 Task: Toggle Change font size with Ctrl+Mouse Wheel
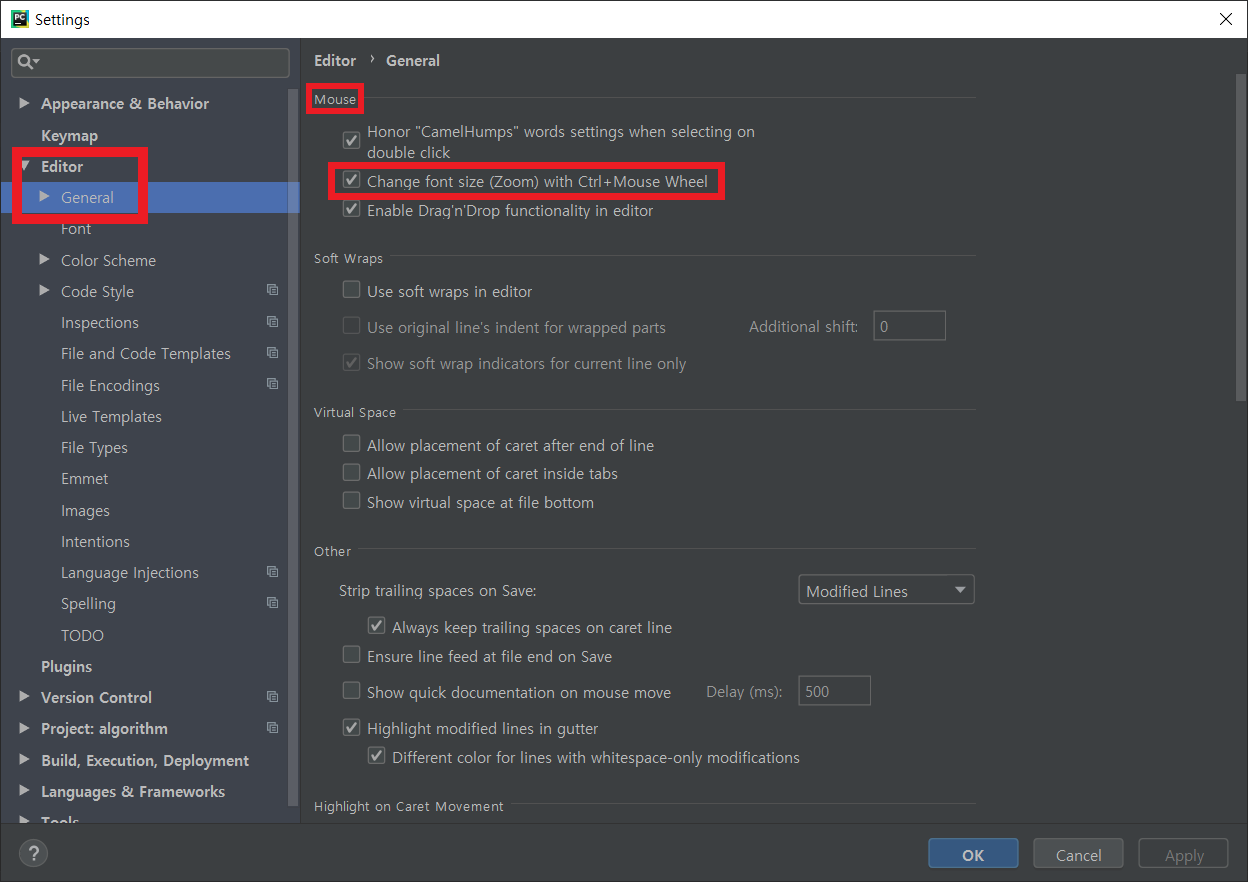click(351, 181)
